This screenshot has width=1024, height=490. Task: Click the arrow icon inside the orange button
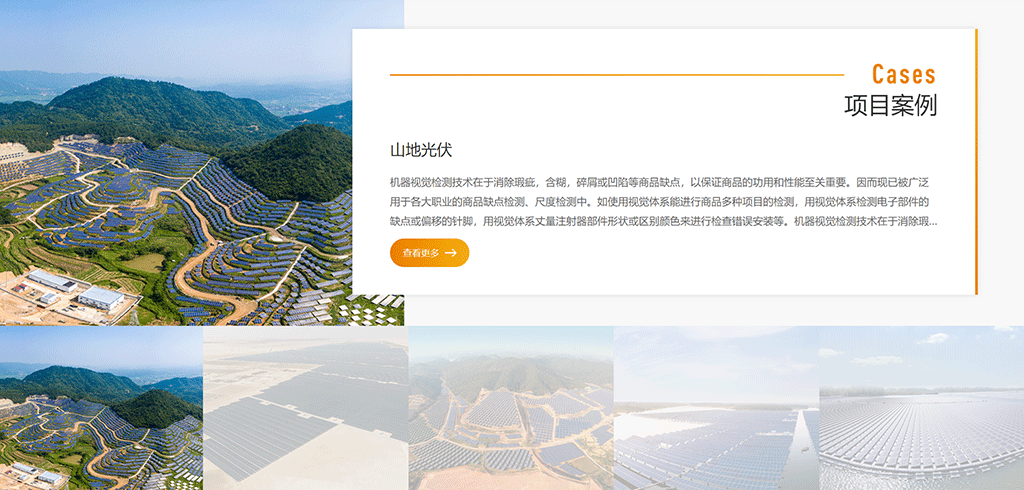(451, 253)
